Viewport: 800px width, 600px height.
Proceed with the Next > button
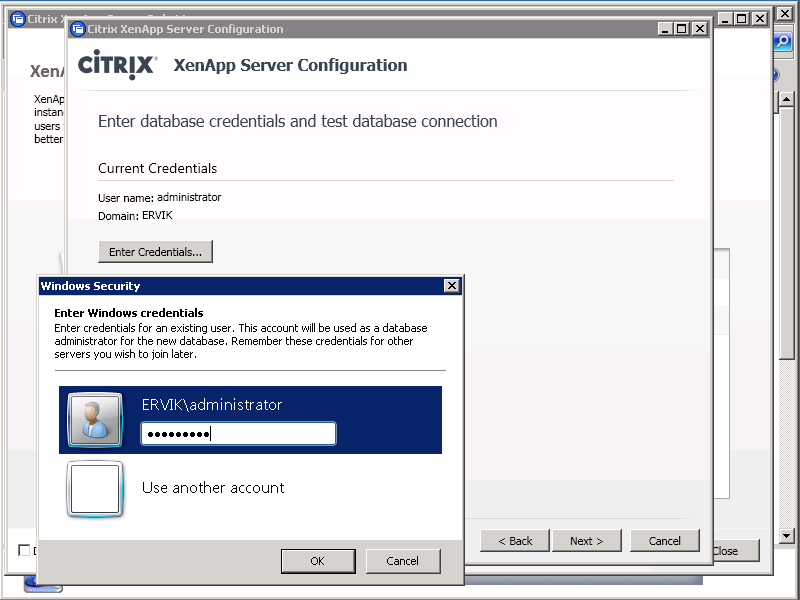tap(586, 541)
